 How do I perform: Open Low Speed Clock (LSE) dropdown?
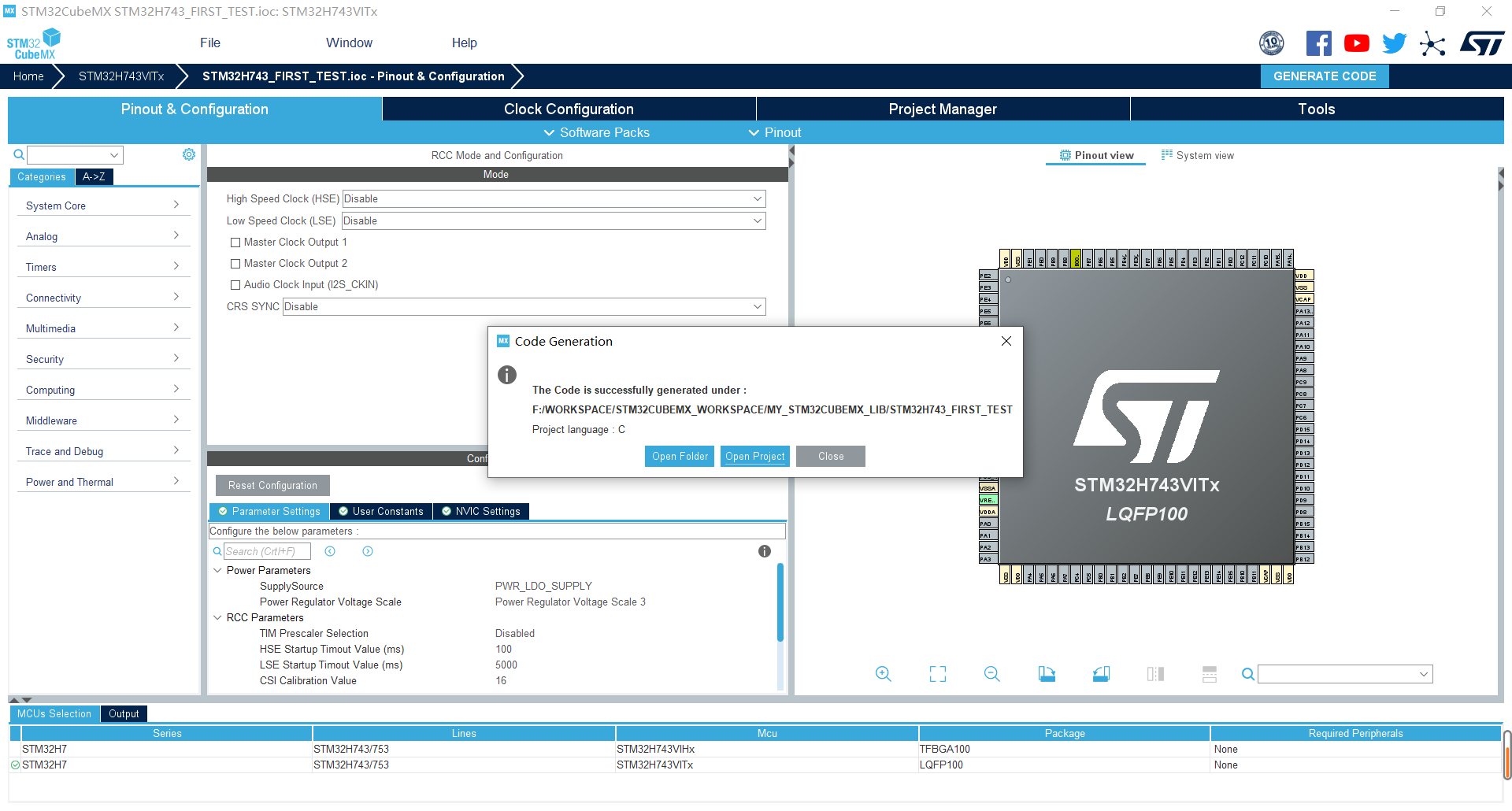554,221
